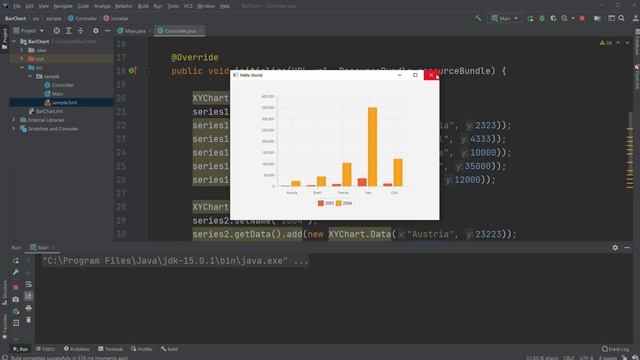The height and width of the screenshot is (360, 640).
Task: Click the locate file target icon
Action: pos(57,31)
